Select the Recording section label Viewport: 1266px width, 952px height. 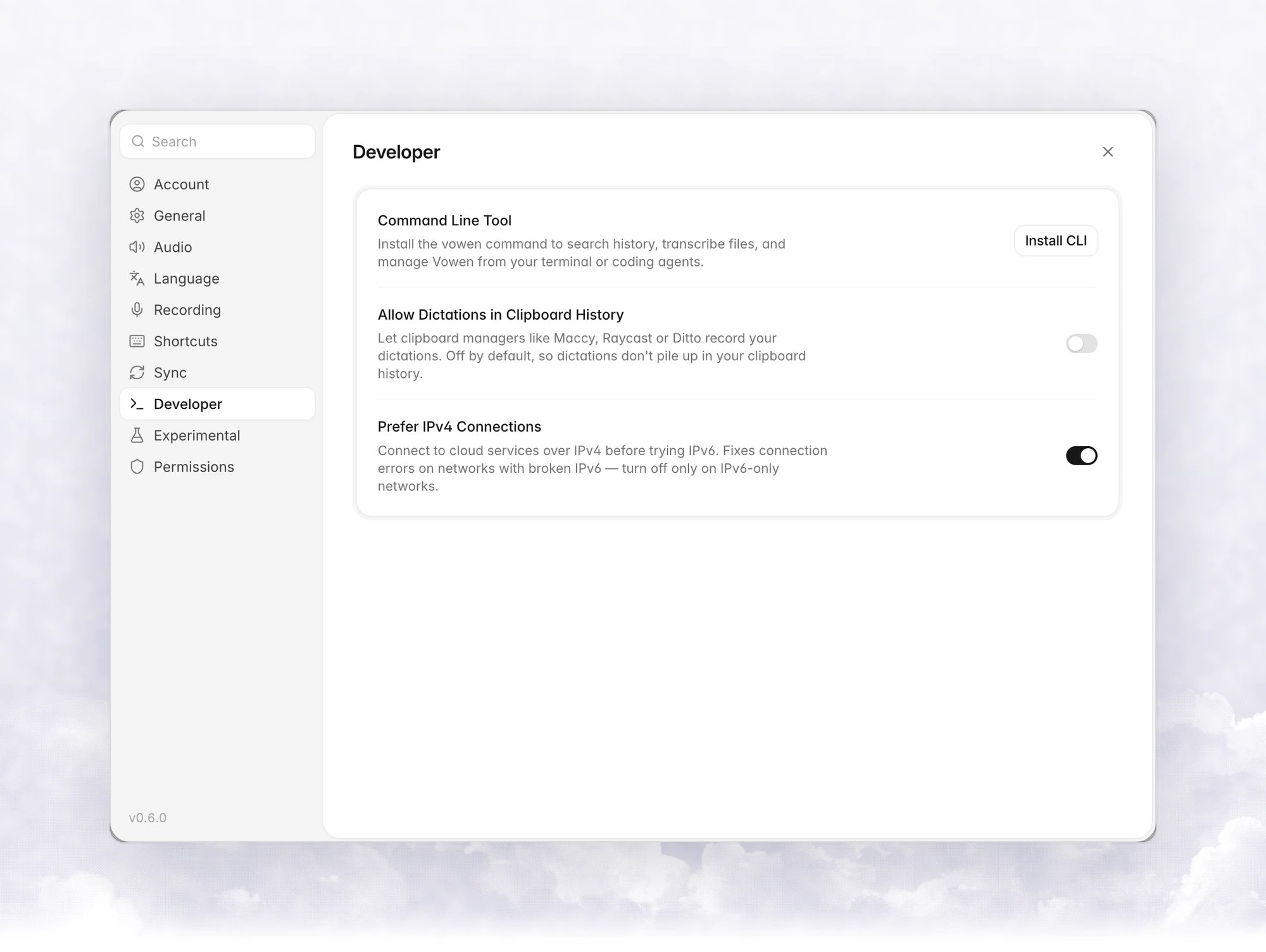point(187,310)
